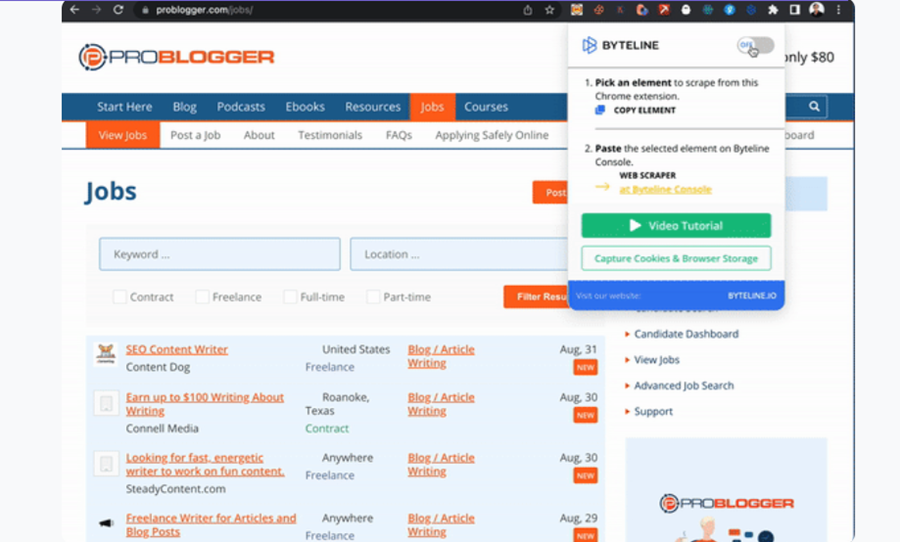Open the puzzle-piece Extensions menu
900x542 pixels.
[x=773, y=10]
